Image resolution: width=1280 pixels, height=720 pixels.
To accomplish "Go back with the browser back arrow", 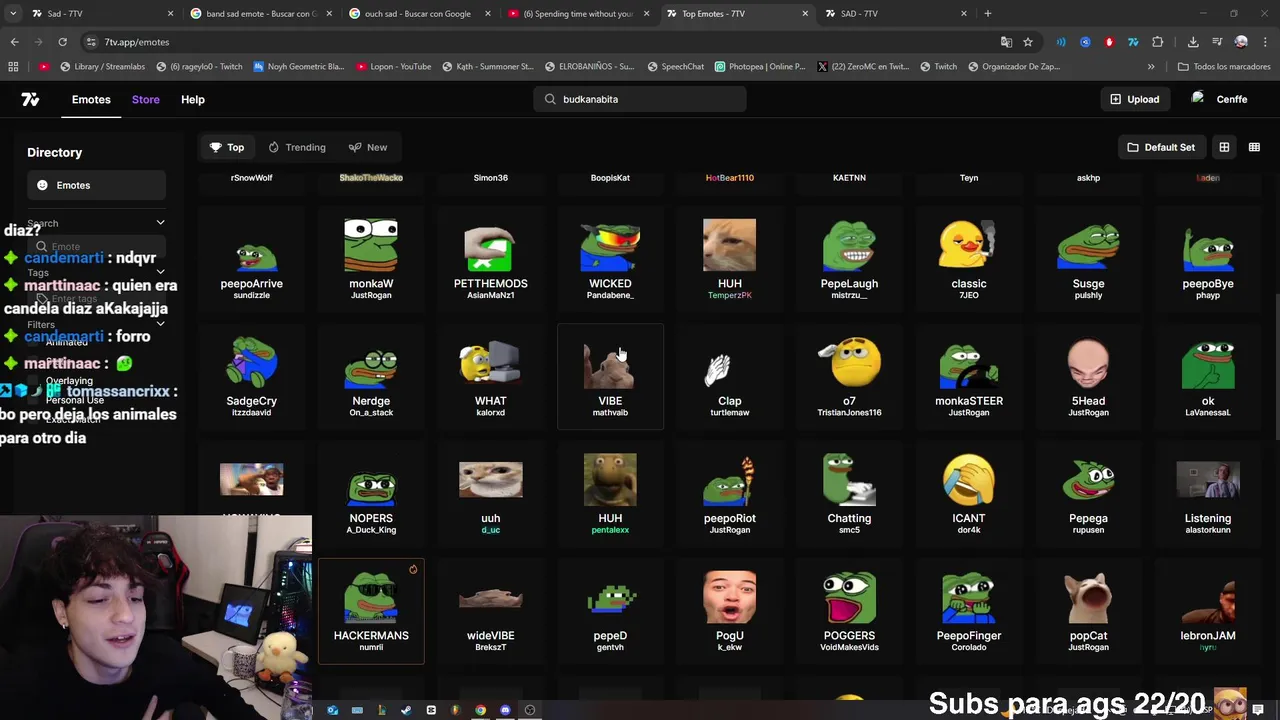I will pyautogui.click(x=14, y=42).
